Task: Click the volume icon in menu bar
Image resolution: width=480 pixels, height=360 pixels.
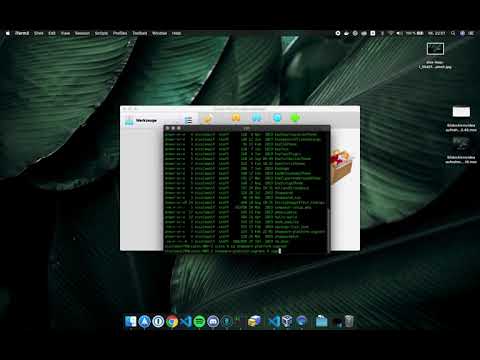Action: point(399,33)
